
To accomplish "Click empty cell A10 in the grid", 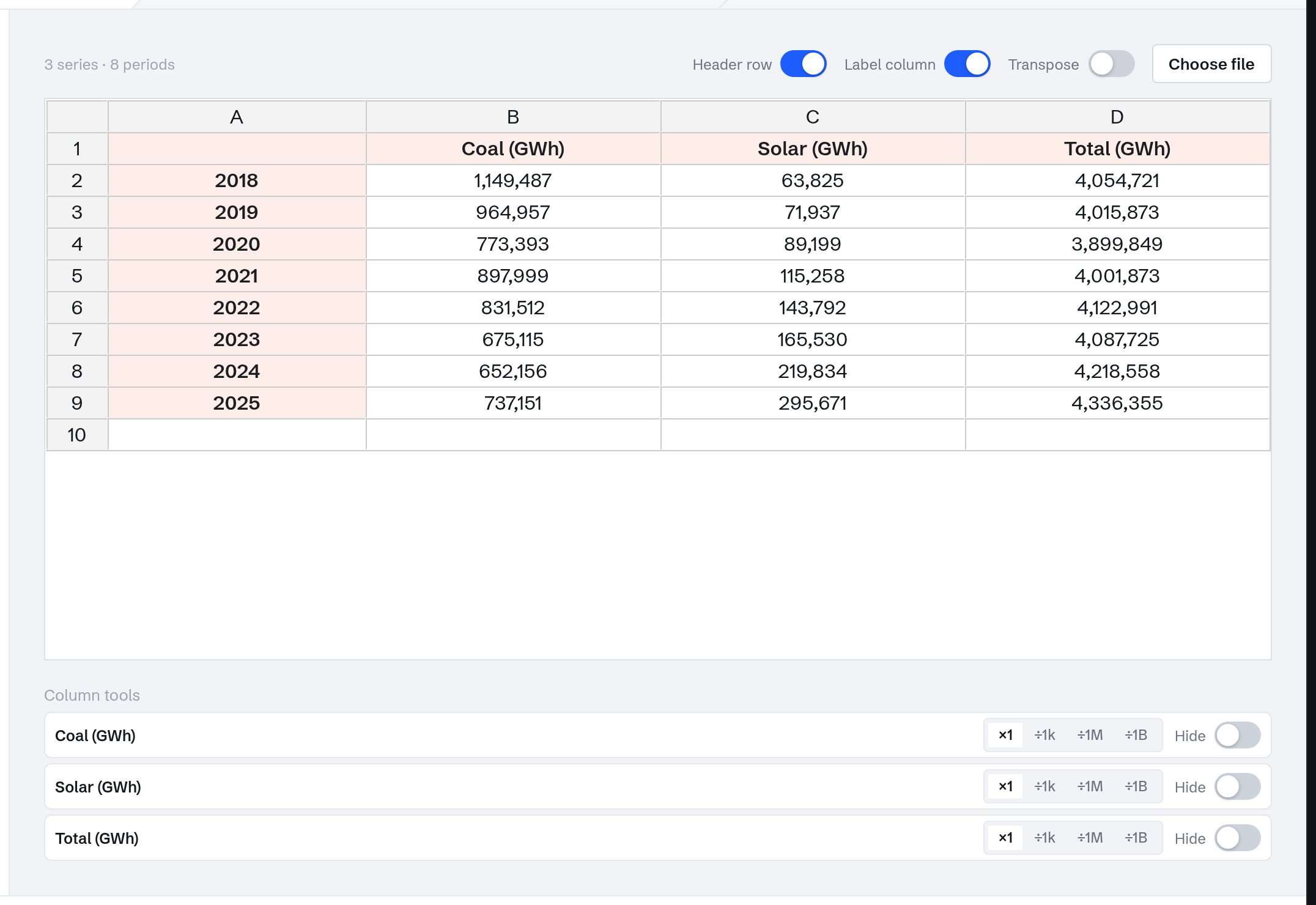I will coord(237,435).
